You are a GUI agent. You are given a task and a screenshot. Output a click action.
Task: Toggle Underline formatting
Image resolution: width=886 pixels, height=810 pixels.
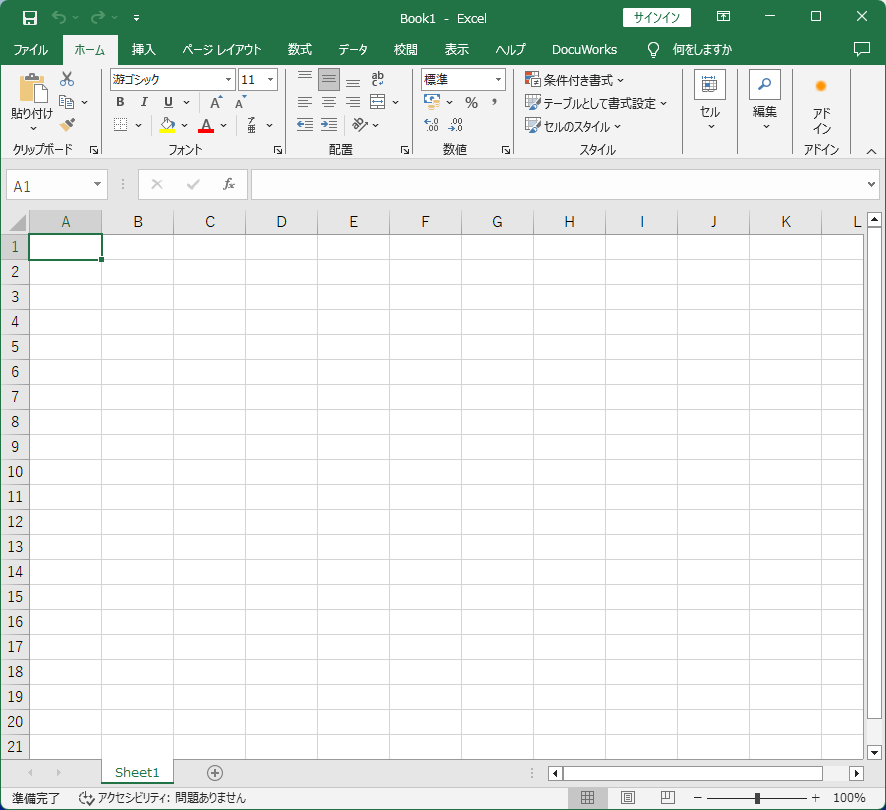(x=168, y=102)
